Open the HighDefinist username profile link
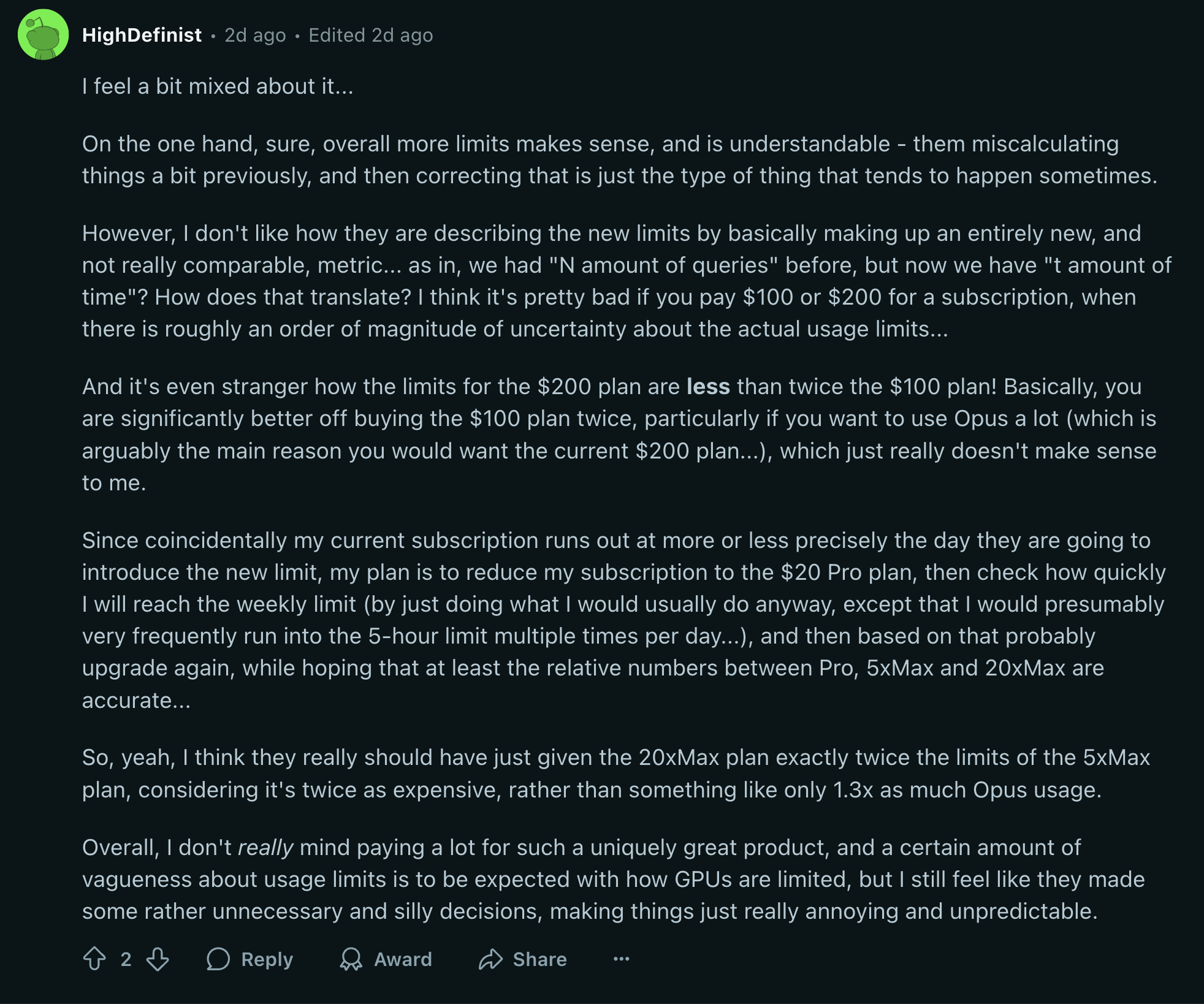Viewport: 1204px width, 1004px height. coord(142,35)
